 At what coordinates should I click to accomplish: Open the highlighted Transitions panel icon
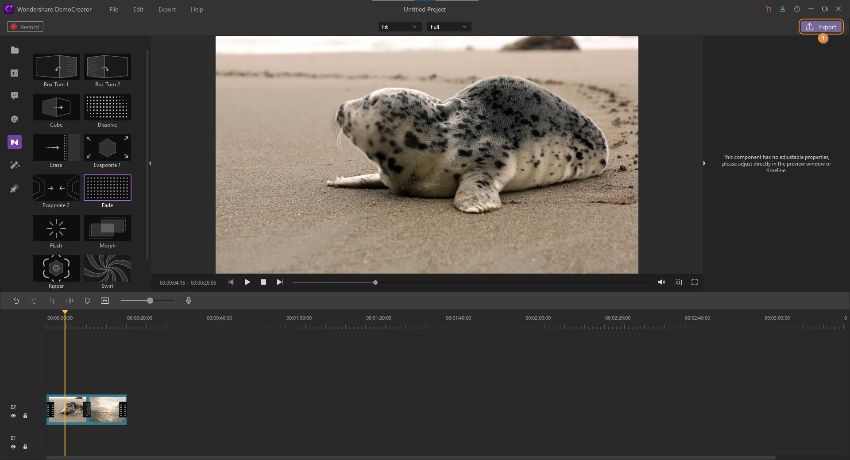(15, 142)
